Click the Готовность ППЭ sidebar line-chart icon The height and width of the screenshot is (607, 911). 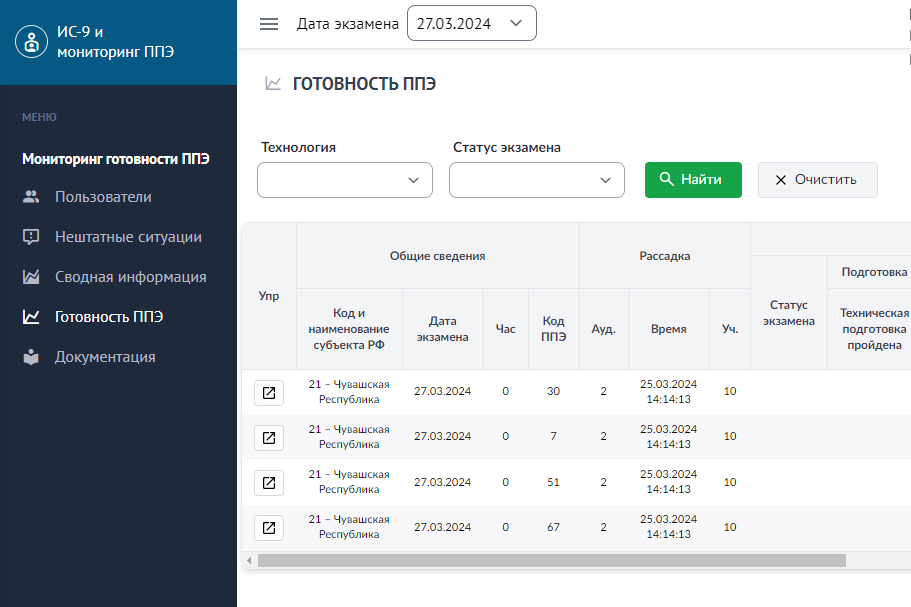pos(31,317)
